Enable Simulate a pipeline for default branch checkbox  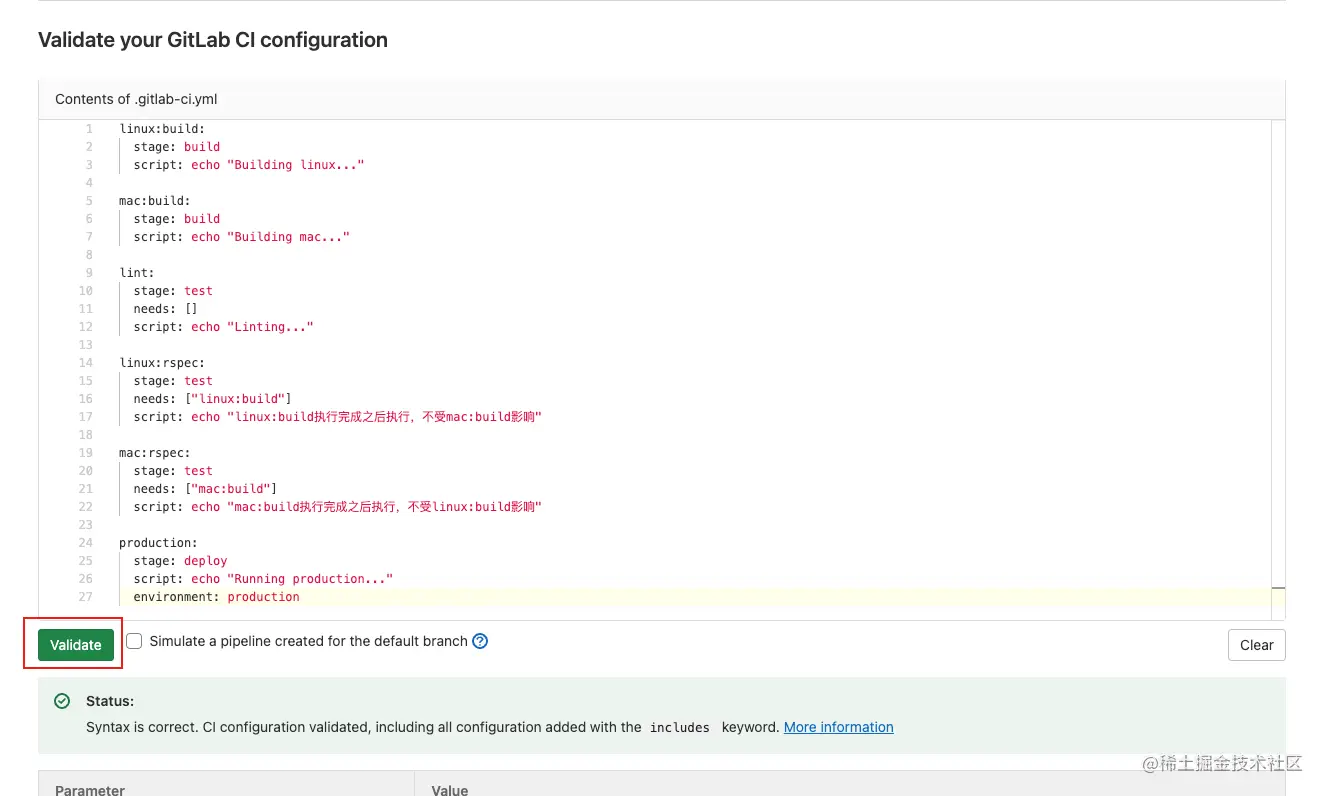coord(134,641)
